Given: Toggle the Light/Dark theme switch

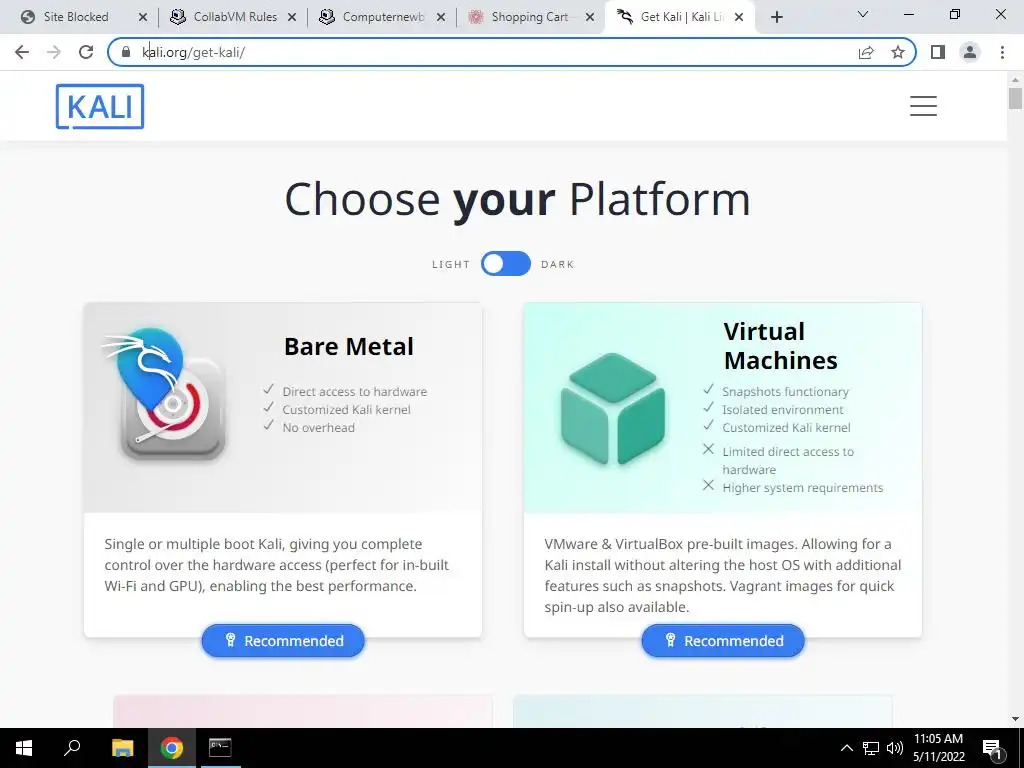Looking at the screenshot, I should pos(505,264).
